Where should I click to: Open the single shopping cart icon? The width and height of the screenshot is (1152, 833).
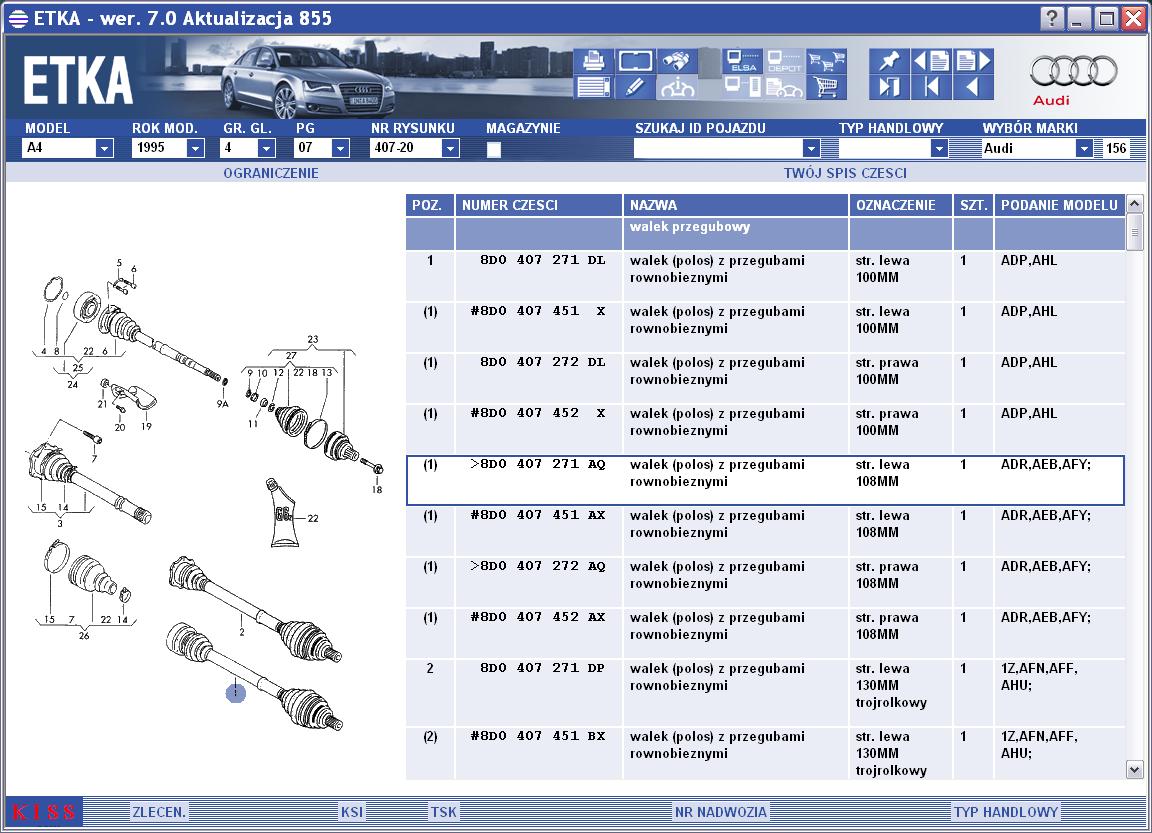tap(827, 87)
